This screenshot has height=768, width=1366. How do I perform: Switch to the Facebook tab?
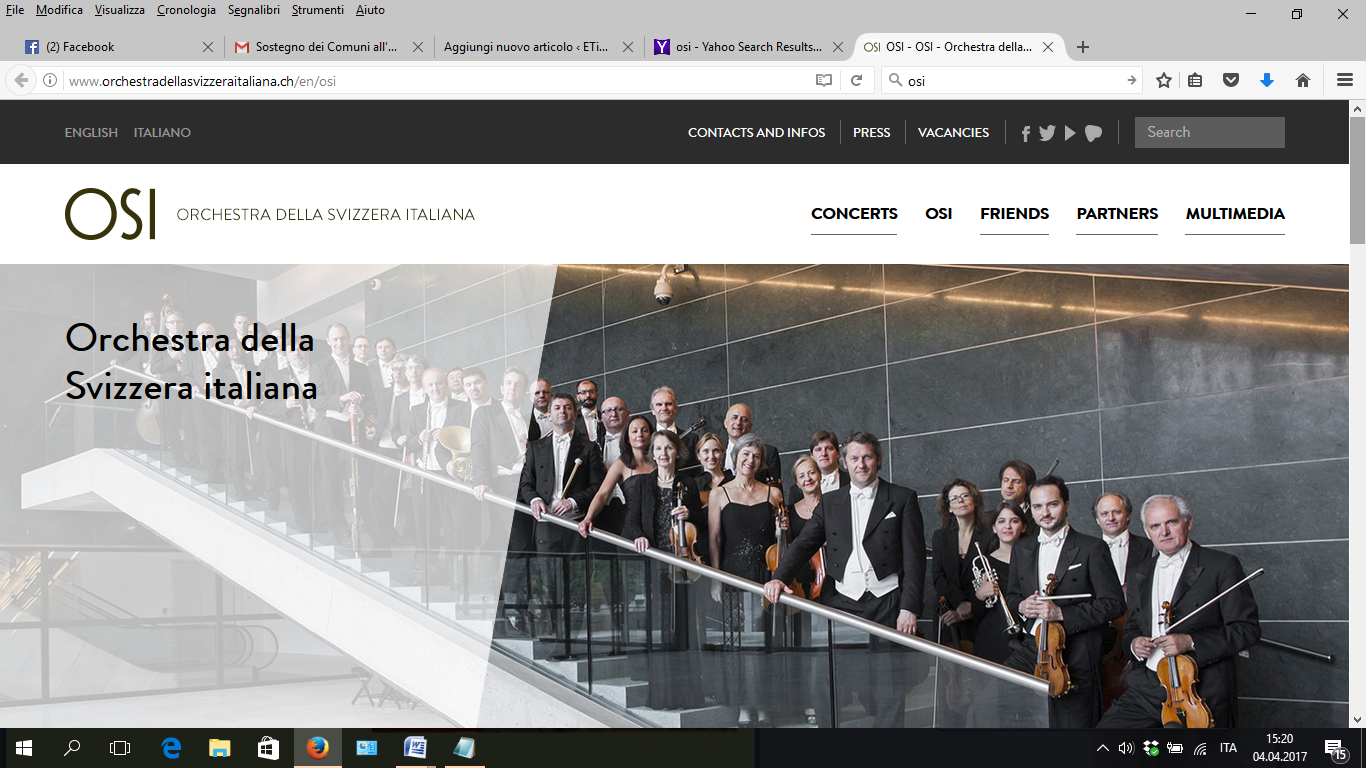coord(120,47)
